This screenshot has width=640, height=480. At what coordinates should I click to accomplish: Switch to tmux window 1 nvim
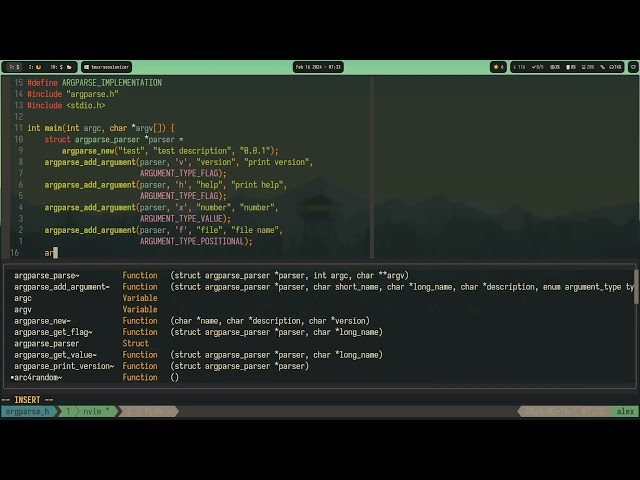click(x=88, y=411)
